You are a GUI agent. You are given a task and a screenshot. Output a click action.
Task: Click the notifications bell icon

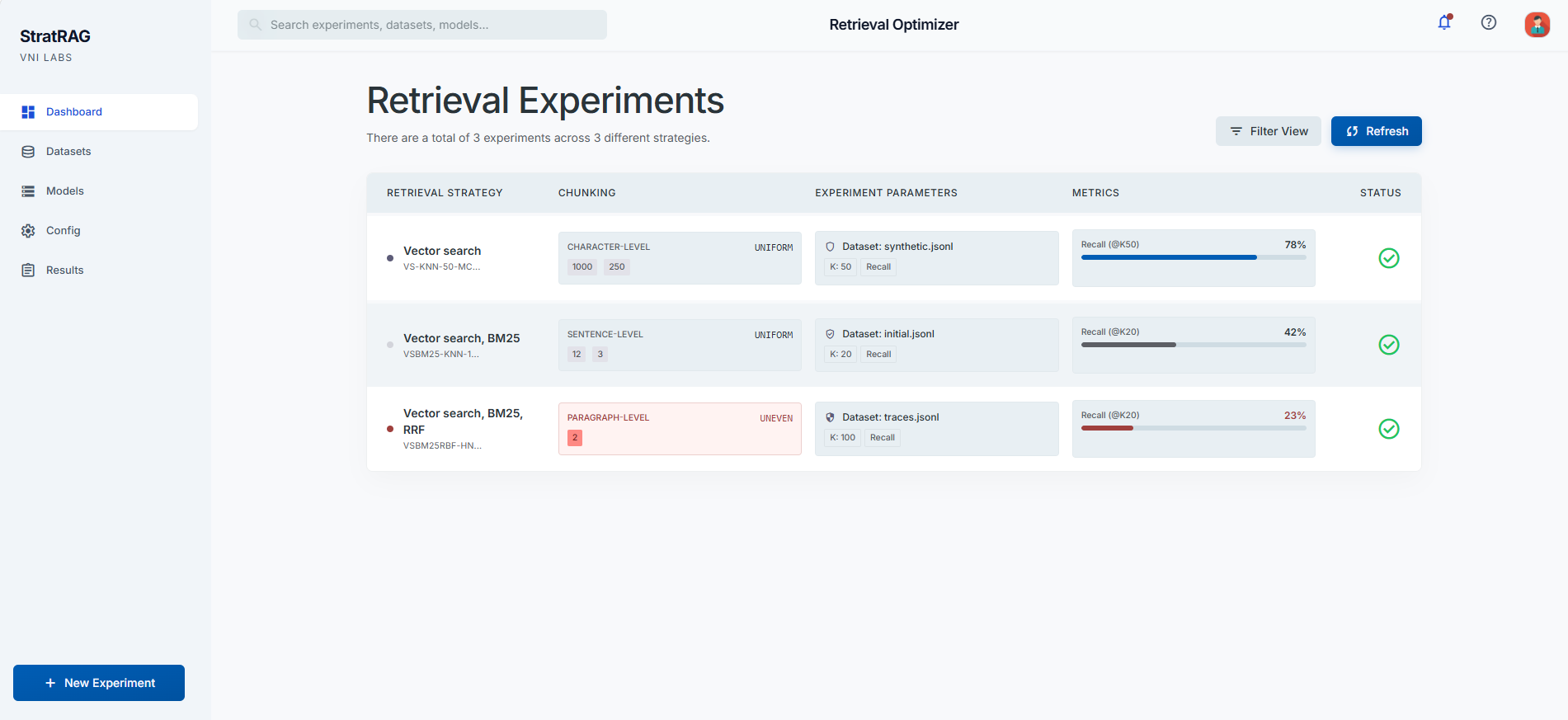click(x=1444, y=23)
